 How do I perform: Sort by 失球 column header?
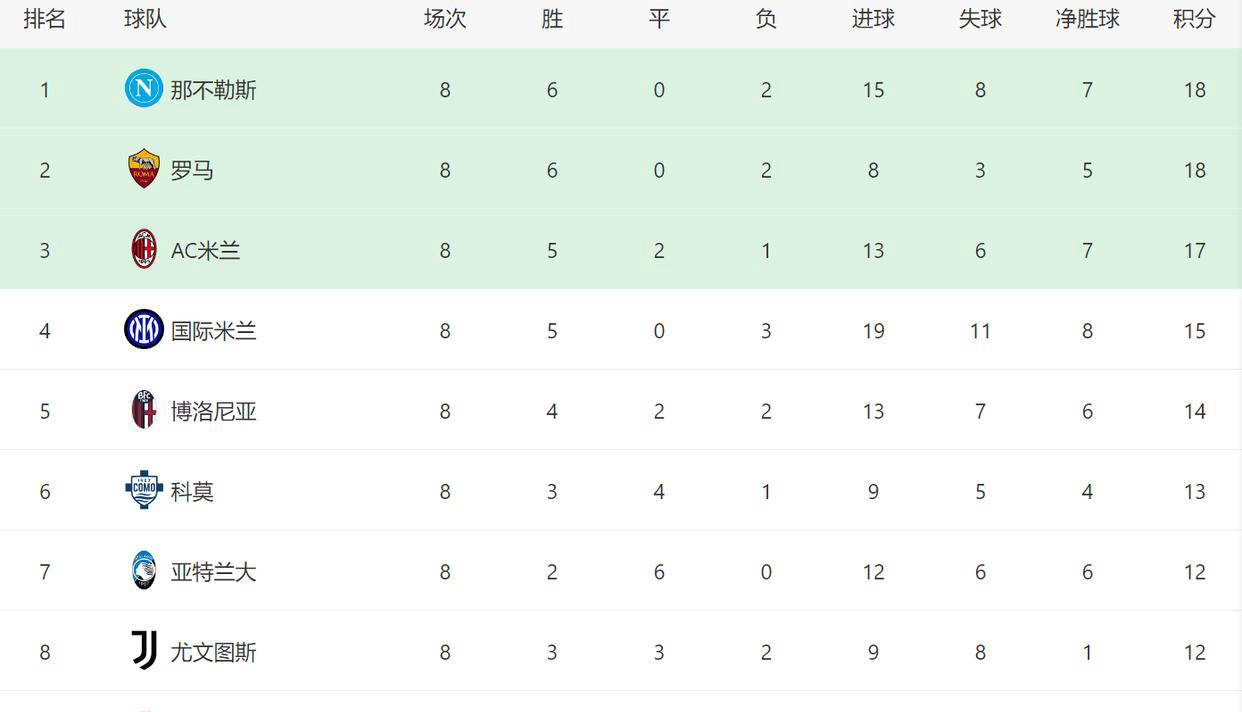(980, 19)
